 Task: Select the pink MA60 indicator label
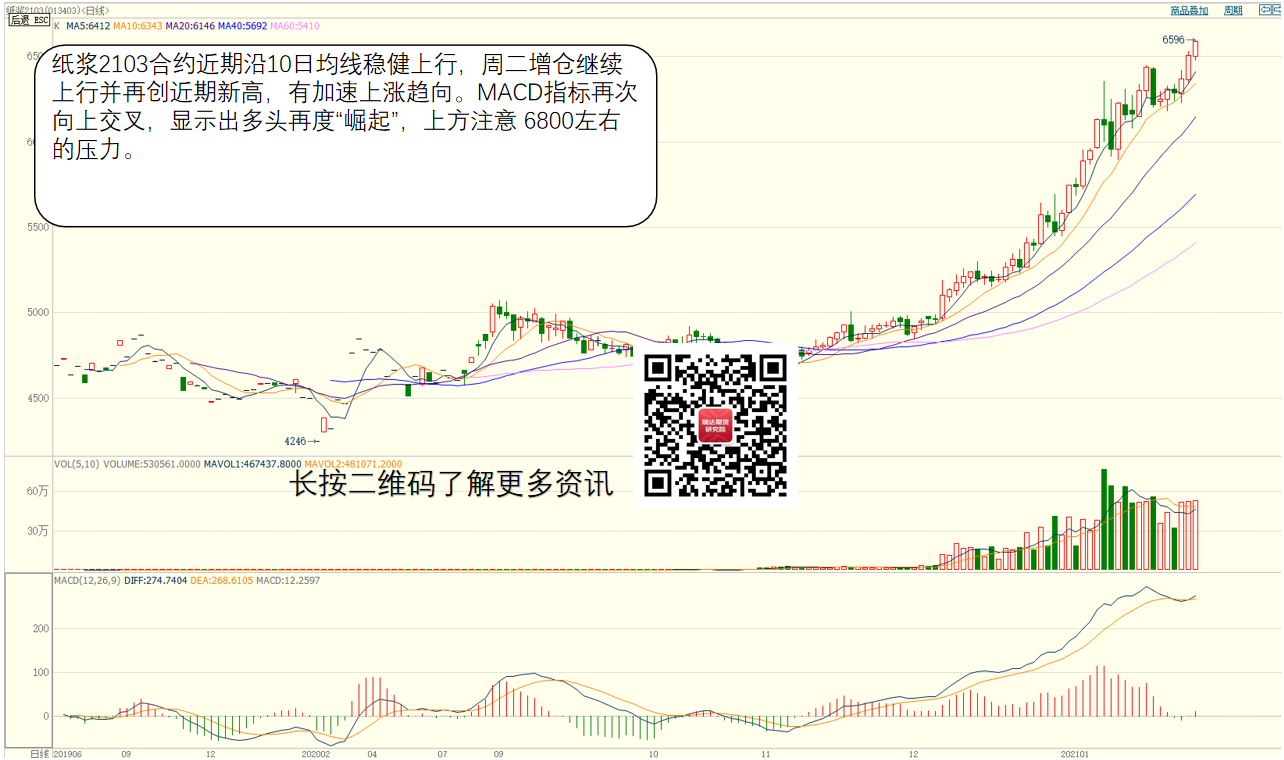click(x=295, y=25)
